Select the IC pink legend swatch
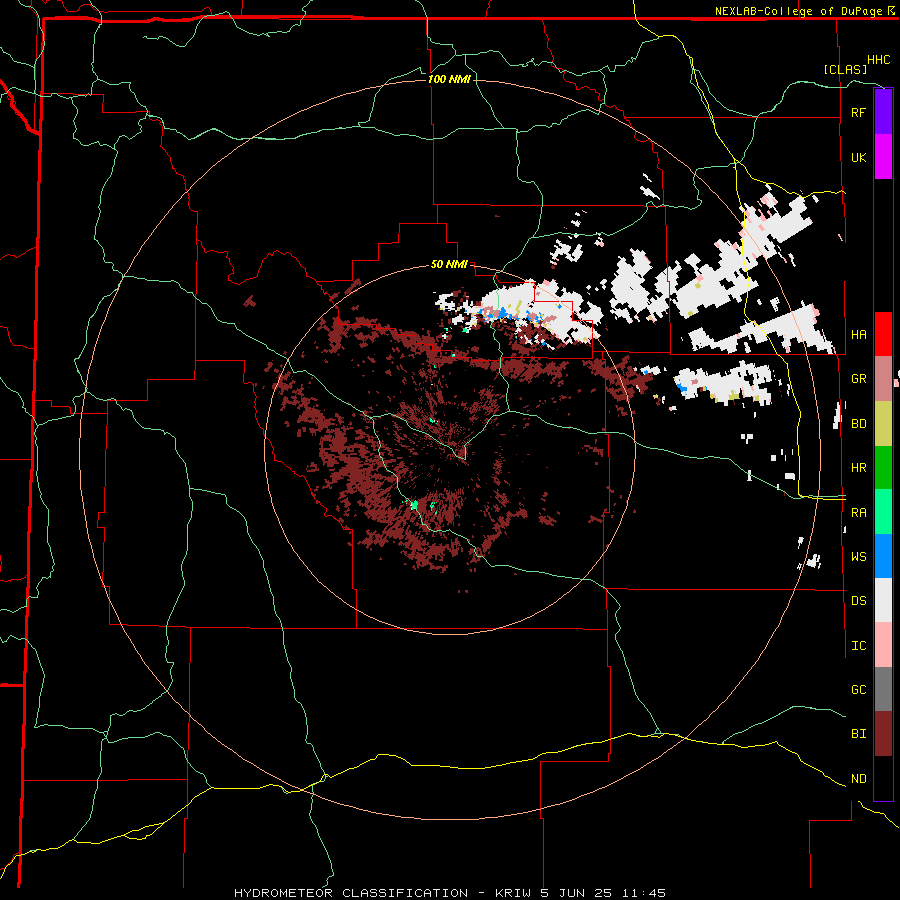The image size is (900, 900). pyautogui.click(x=883, y=645)
